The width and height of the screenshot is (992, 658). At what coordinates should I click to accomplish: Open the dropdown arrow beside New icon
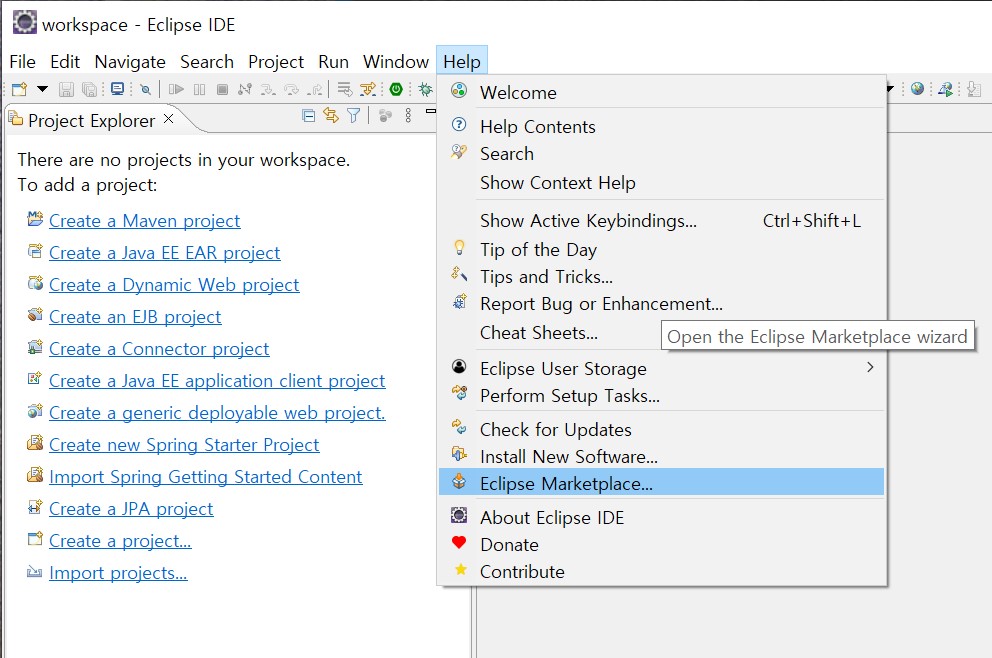(x=42, y=89)
